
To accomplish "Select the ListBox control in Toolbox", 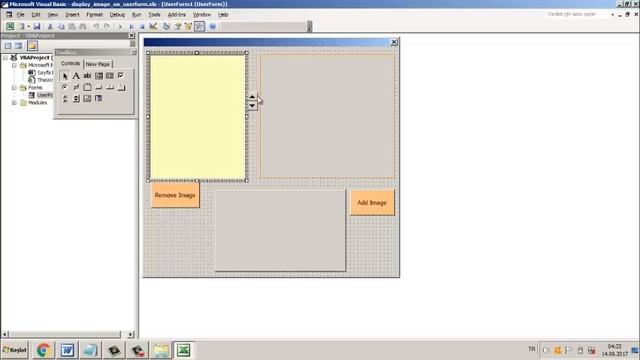I will [x=110, y=76].
